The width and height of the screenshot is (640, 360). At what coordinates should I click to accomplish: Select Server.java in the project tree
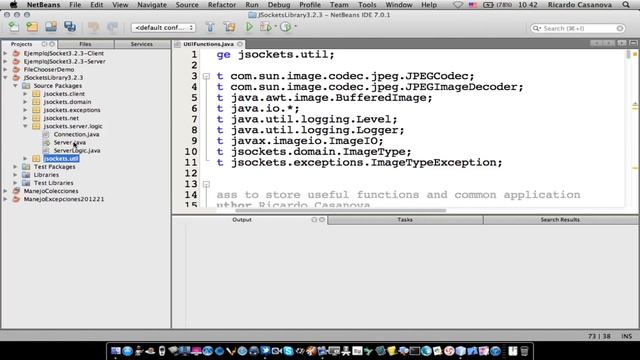[x=70, y=142]
